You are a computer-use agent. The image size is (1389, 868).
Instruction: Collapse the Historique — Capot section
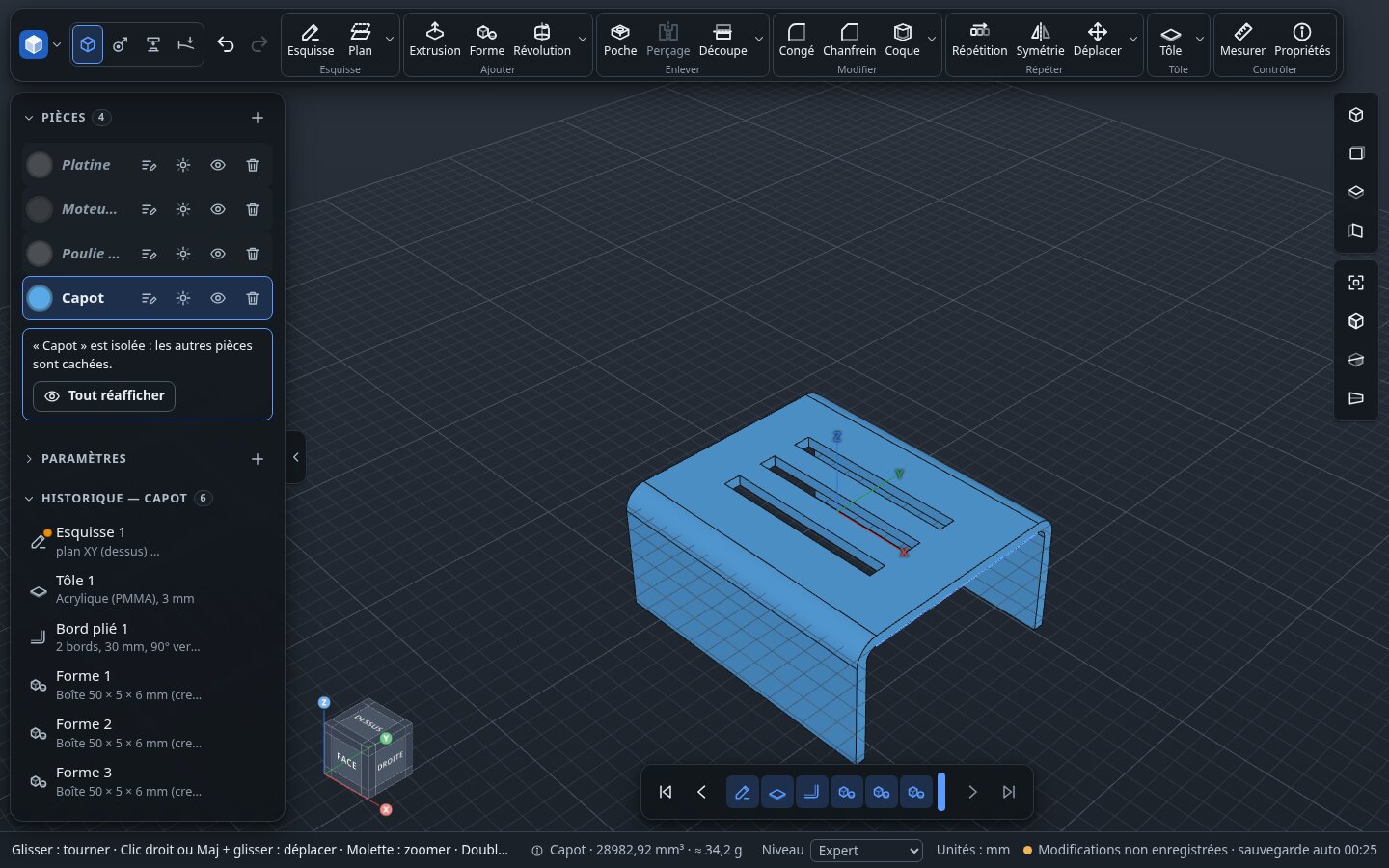click(29, 499)
